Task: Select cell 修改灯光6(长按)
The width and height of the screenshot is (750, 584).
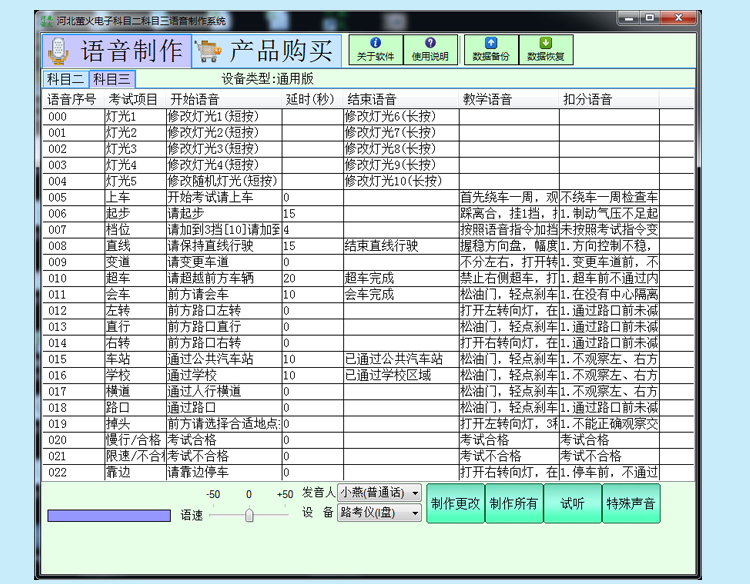Action: [x=401, y=116]
